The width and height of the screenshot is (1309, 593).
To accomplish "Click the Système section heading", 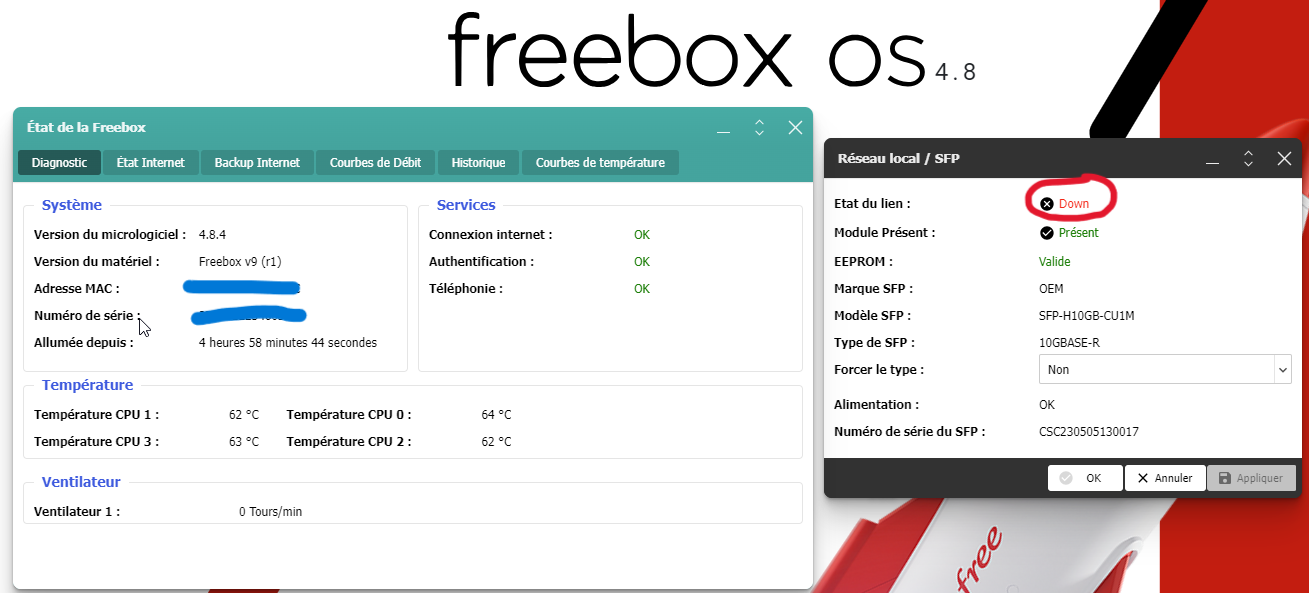I will (72, 205).
